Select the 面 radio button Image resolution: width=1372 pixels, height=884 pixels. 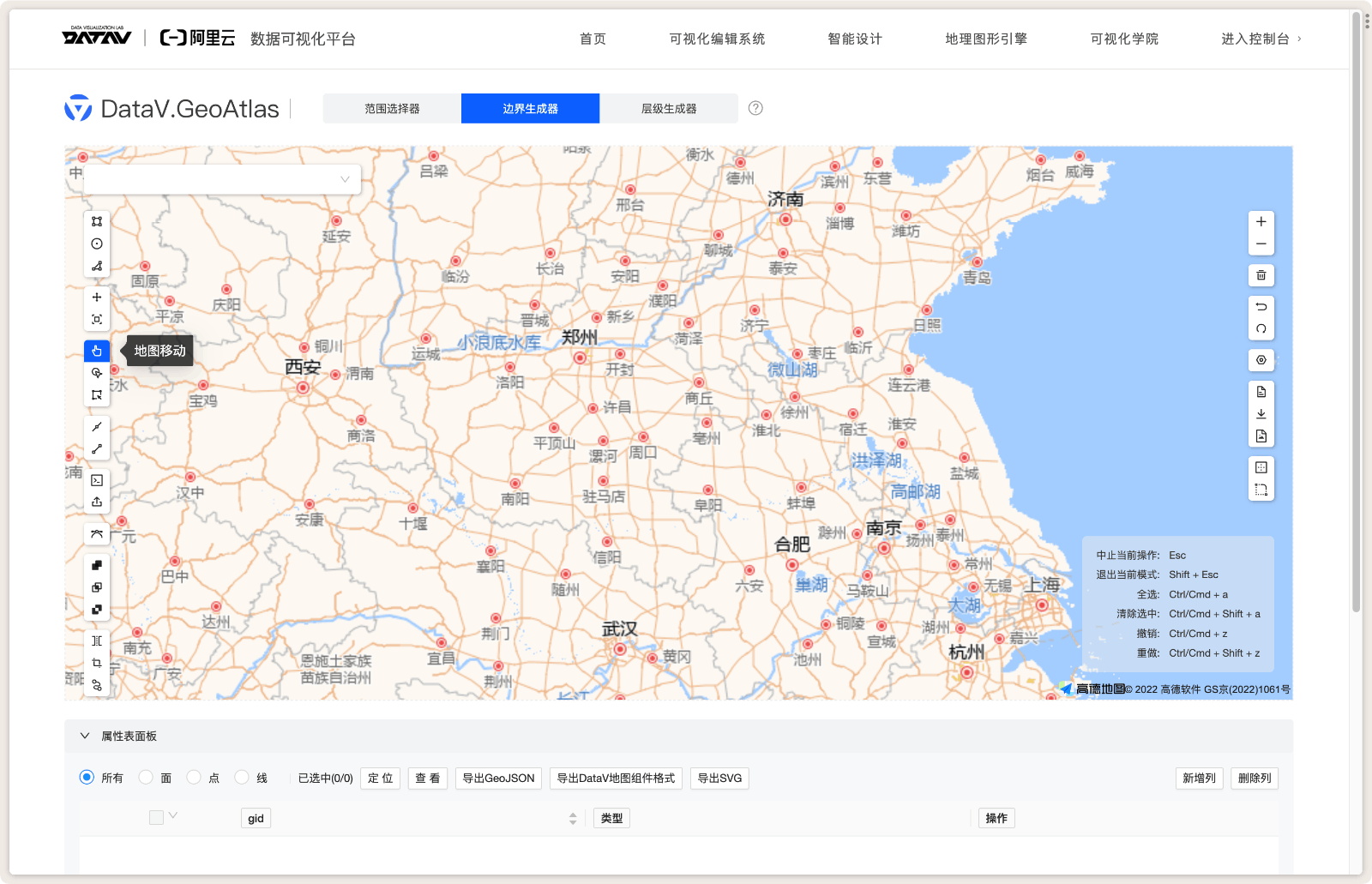147,778
